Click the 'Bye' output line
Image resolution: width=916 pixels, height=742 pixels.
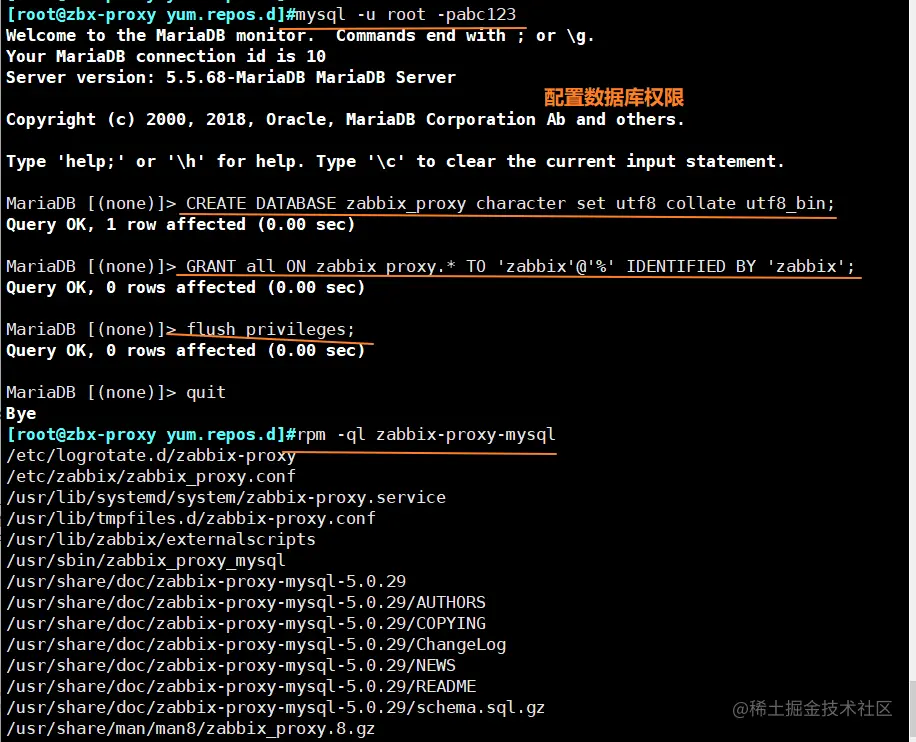coord(21,414)
